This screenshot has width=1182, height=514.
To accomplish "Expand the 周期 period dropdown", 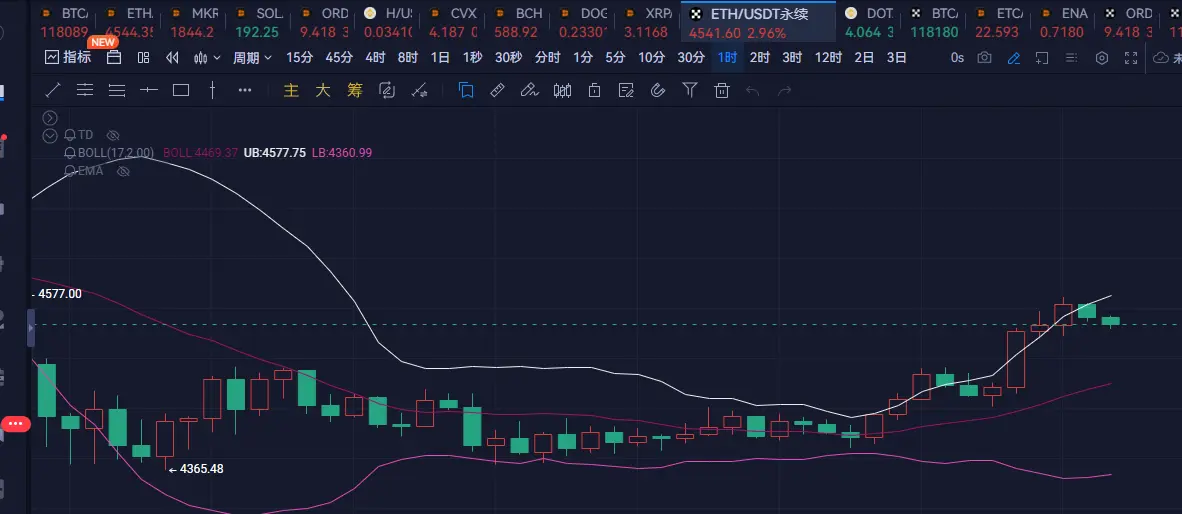I will [x=253, y=57].
